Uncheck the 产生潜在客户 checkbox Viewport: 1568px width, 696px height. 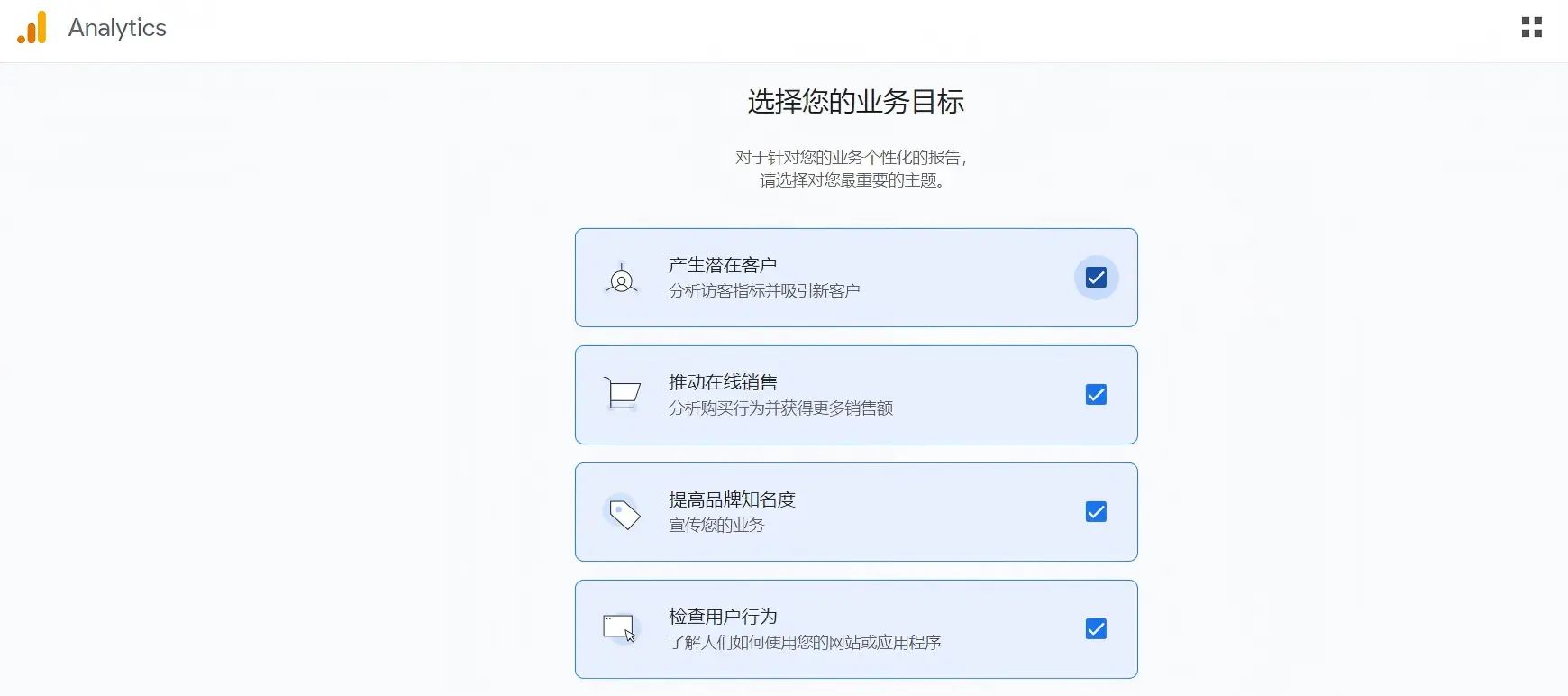click(1096, 278)
